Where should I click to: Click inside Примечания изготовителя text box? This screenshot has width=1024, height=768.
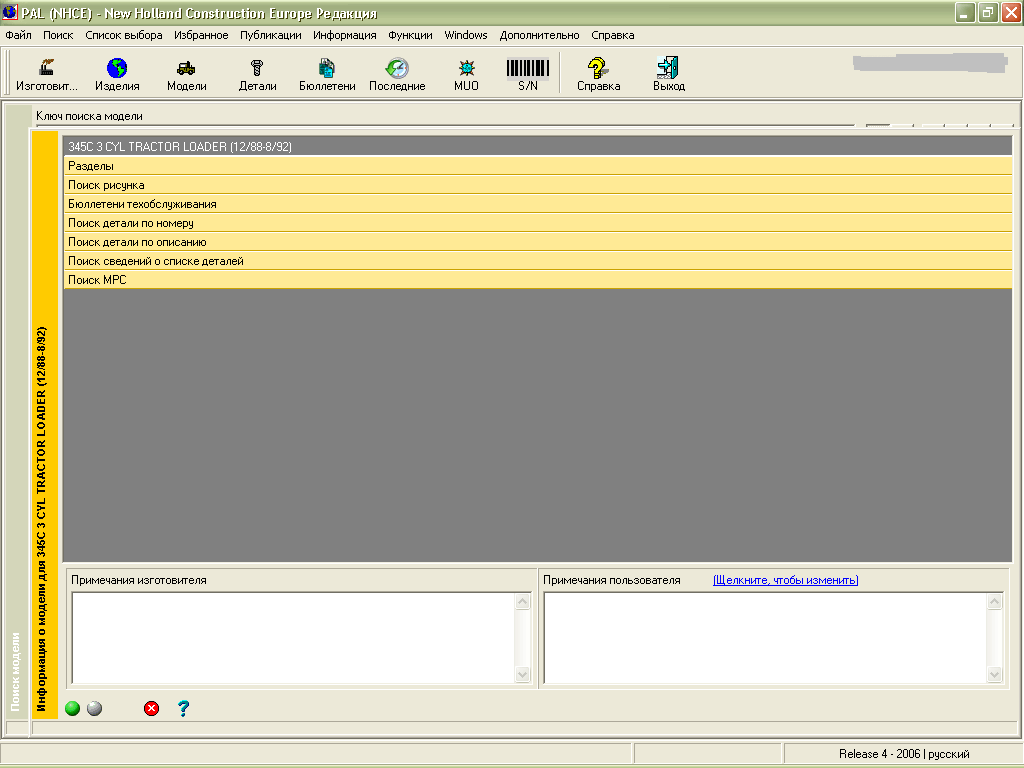point(293,637)
